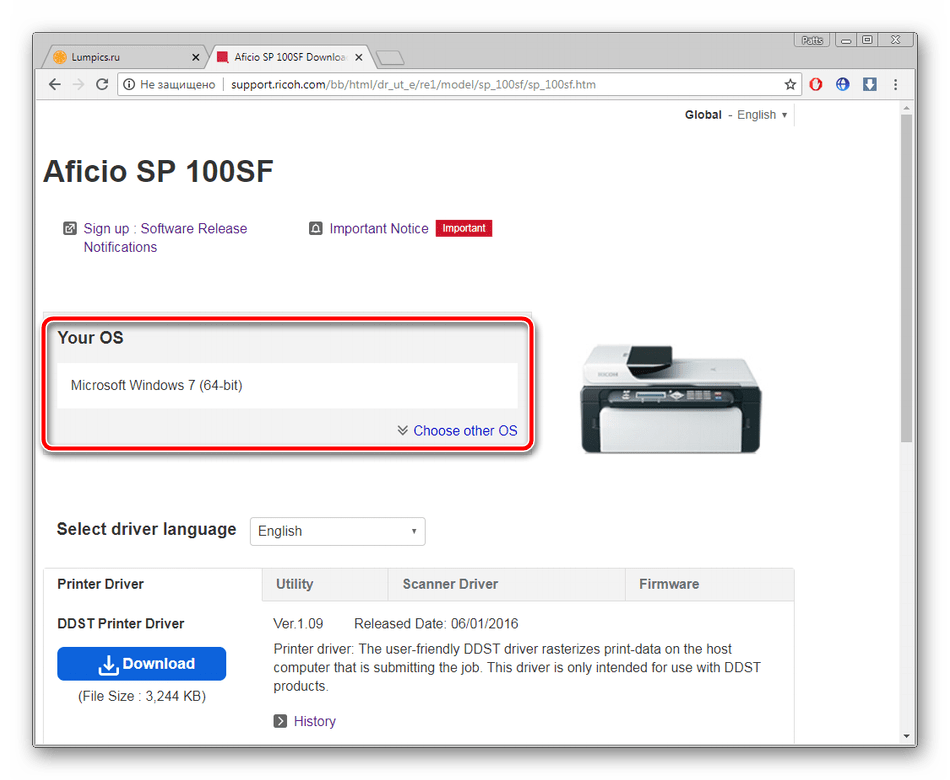Screen dimensions: 950x780
Task: Open Chrome's three-dot menu
Action: coord(895,85)
